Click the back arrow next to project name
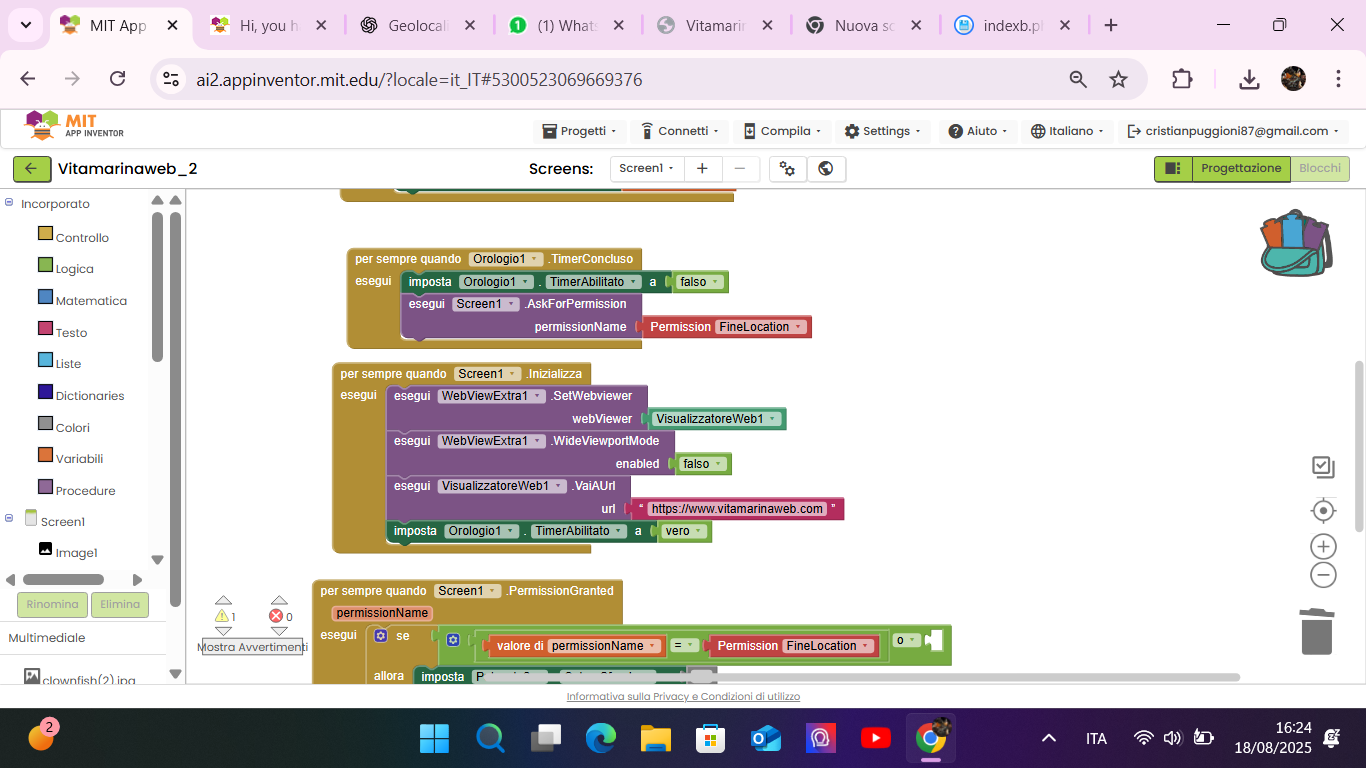The width and height of the screenshot is (1366, 768). pos(31,169)
